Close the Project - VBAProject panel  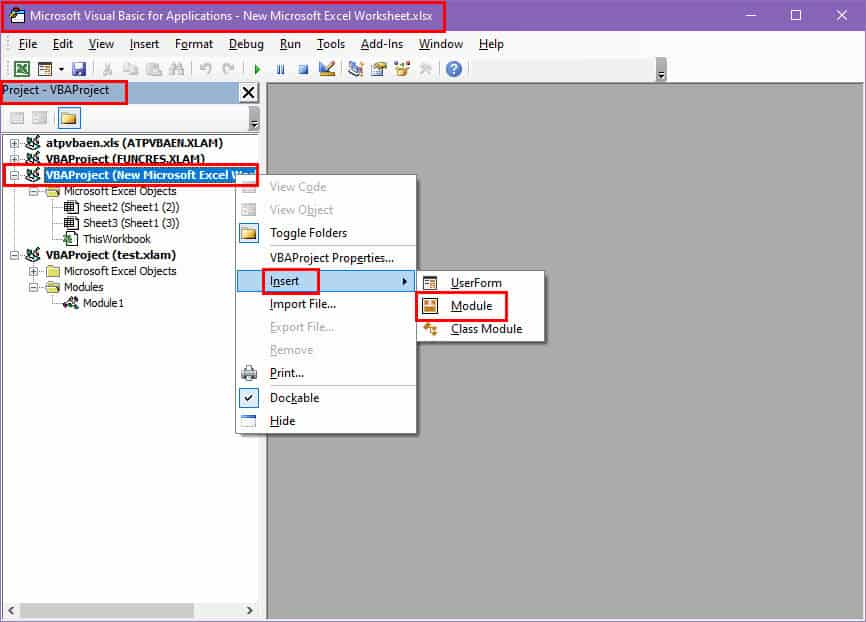tap(248, 92)
